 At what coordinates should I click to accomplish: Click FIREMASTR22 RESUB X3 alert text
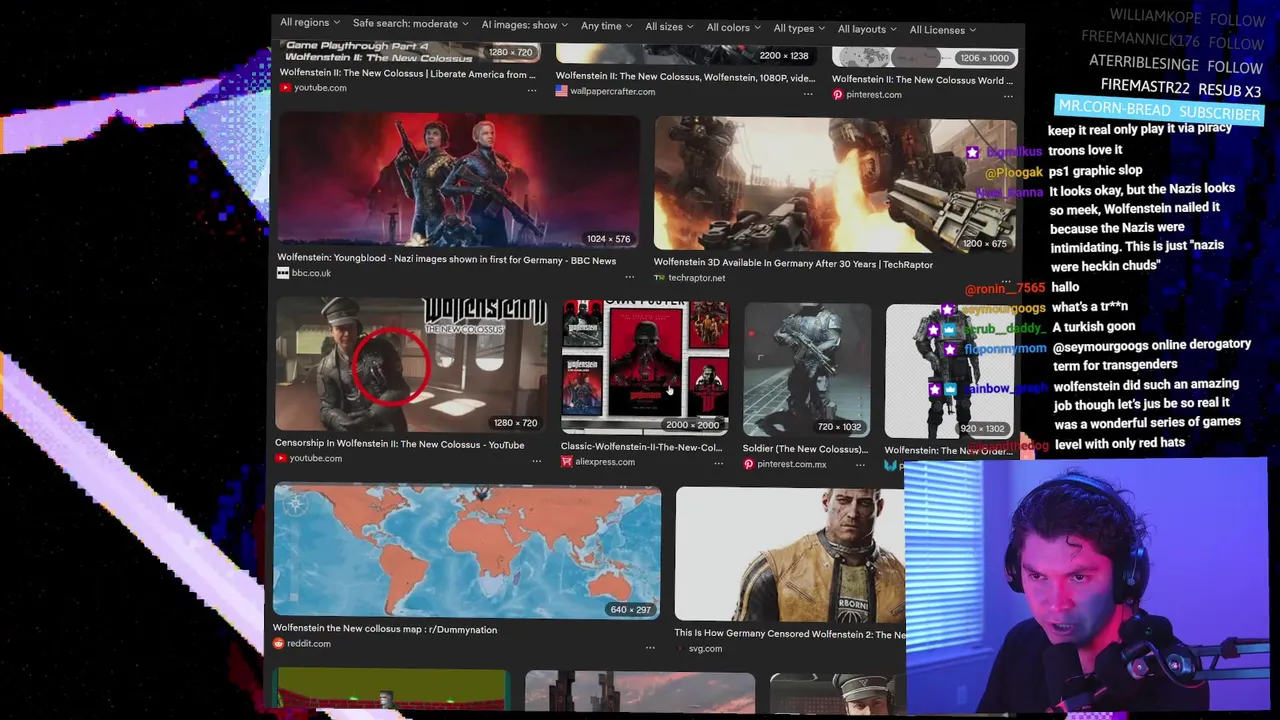coord(1181,87)
